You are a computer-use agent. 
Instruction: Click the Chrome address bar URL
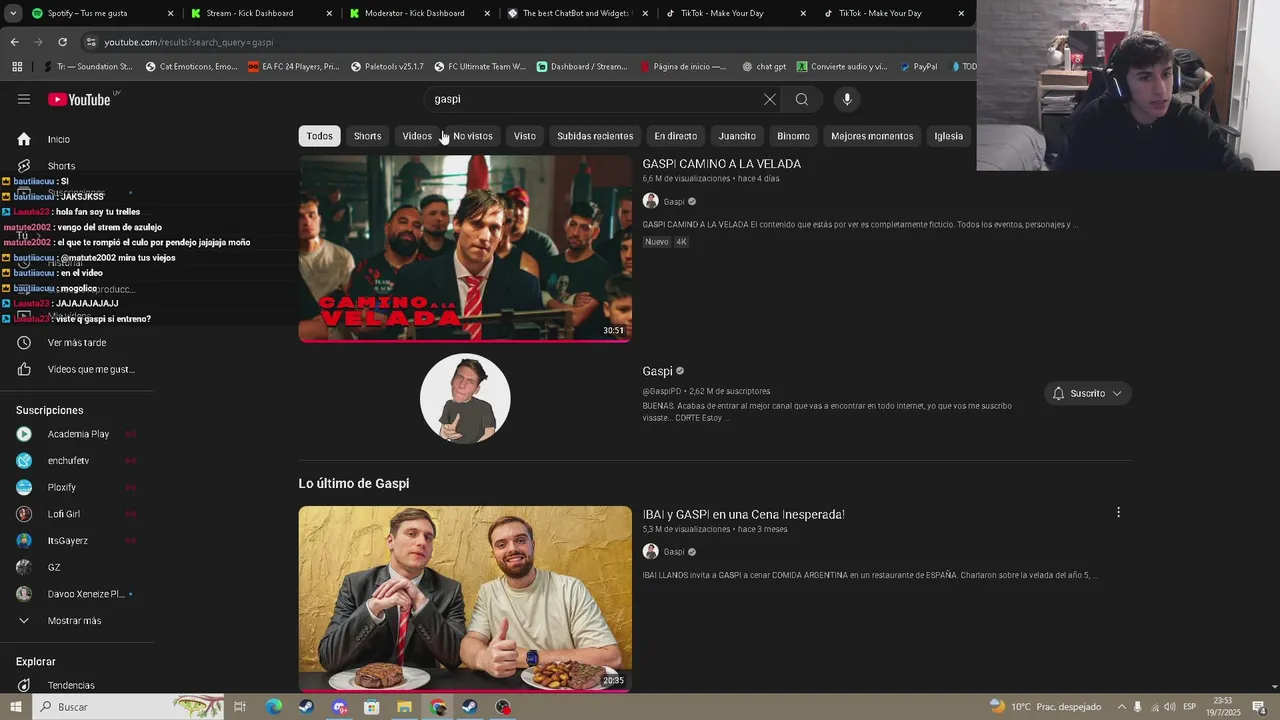coord(189,42)
